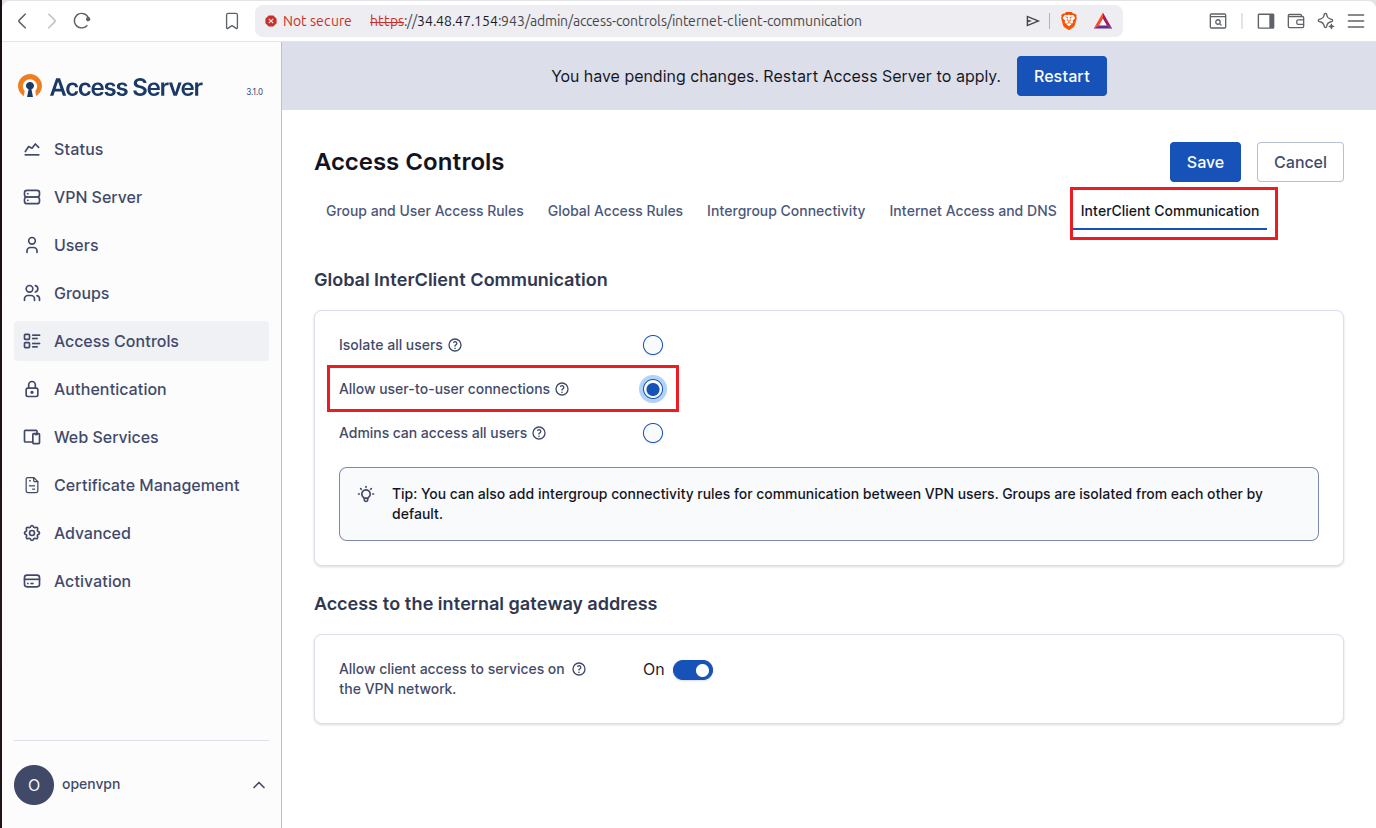Select the Isolate all users radio button

tap(653, 345)
